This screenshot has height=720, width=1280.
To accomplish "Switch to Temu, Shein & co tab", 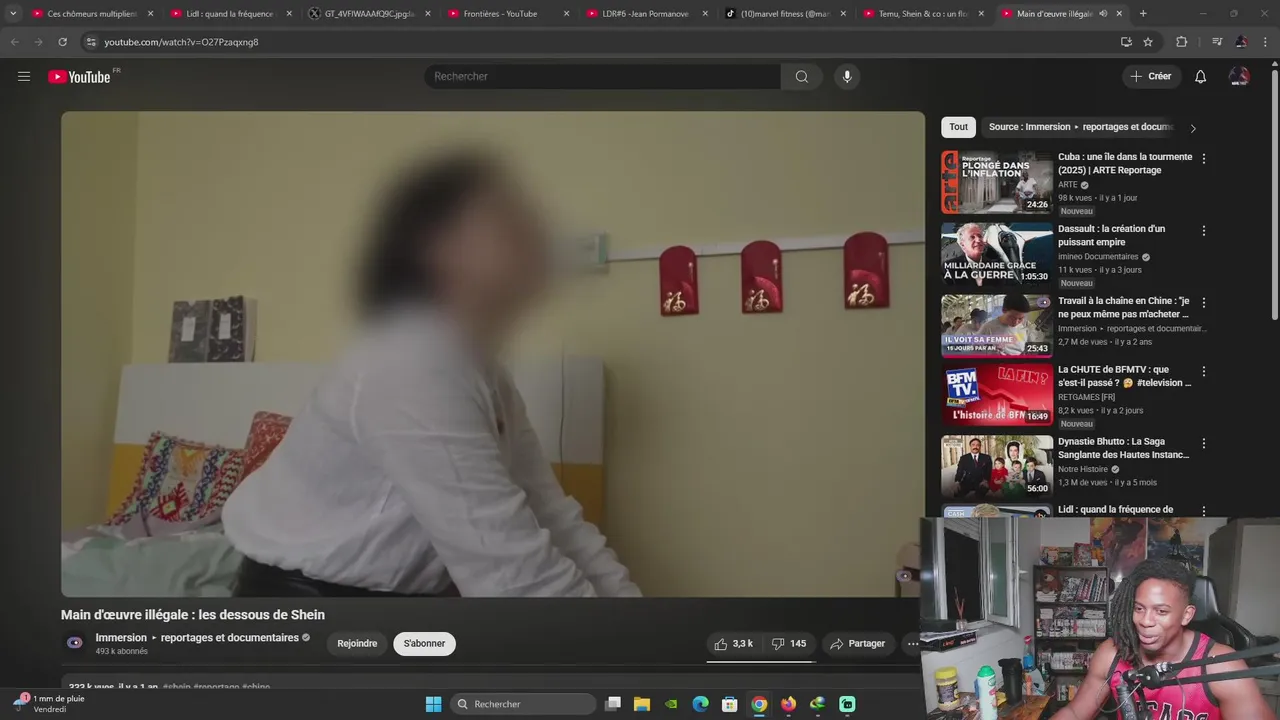I will [923, 14].
